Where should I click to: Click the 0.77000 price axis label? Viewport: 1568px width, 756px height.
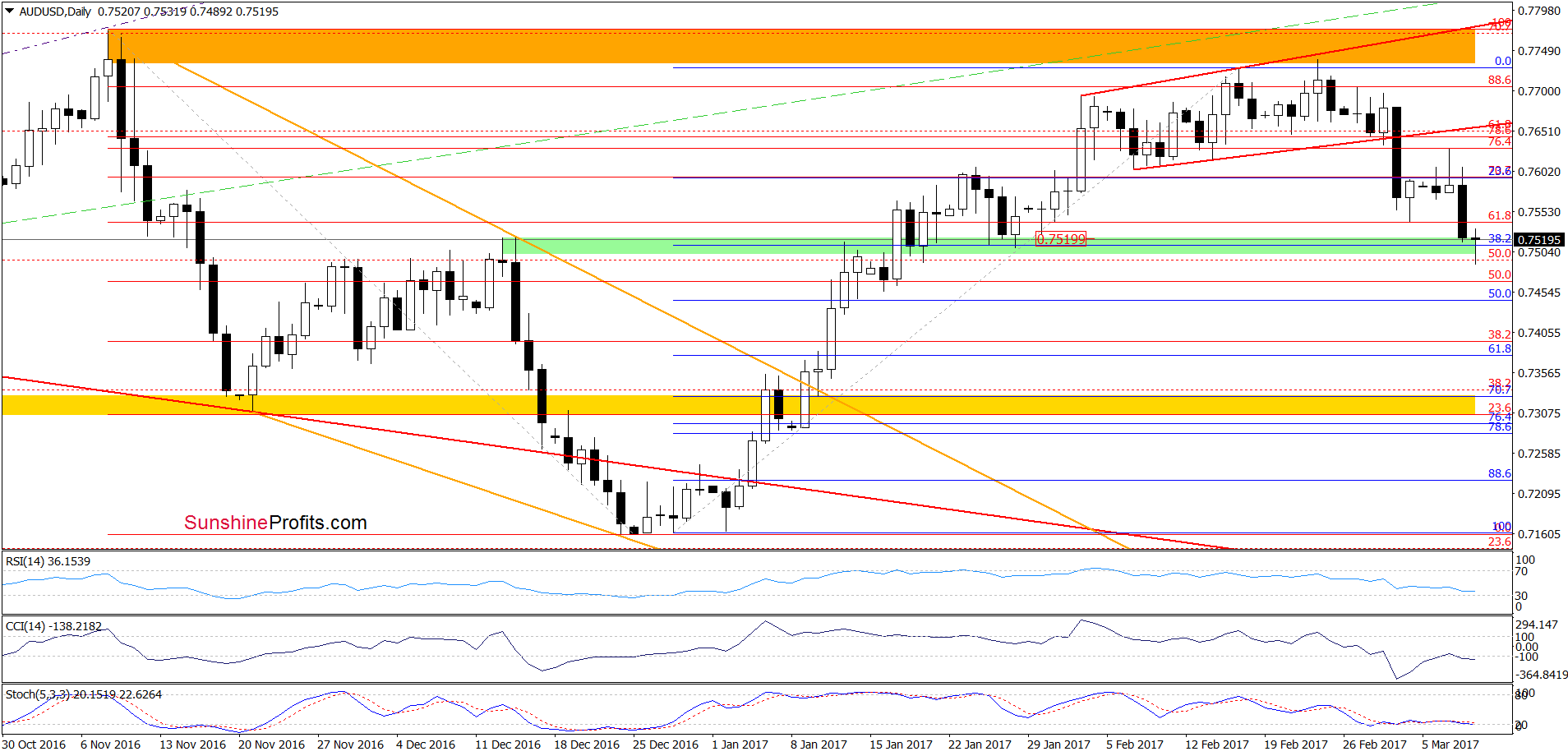point(1538,91)
